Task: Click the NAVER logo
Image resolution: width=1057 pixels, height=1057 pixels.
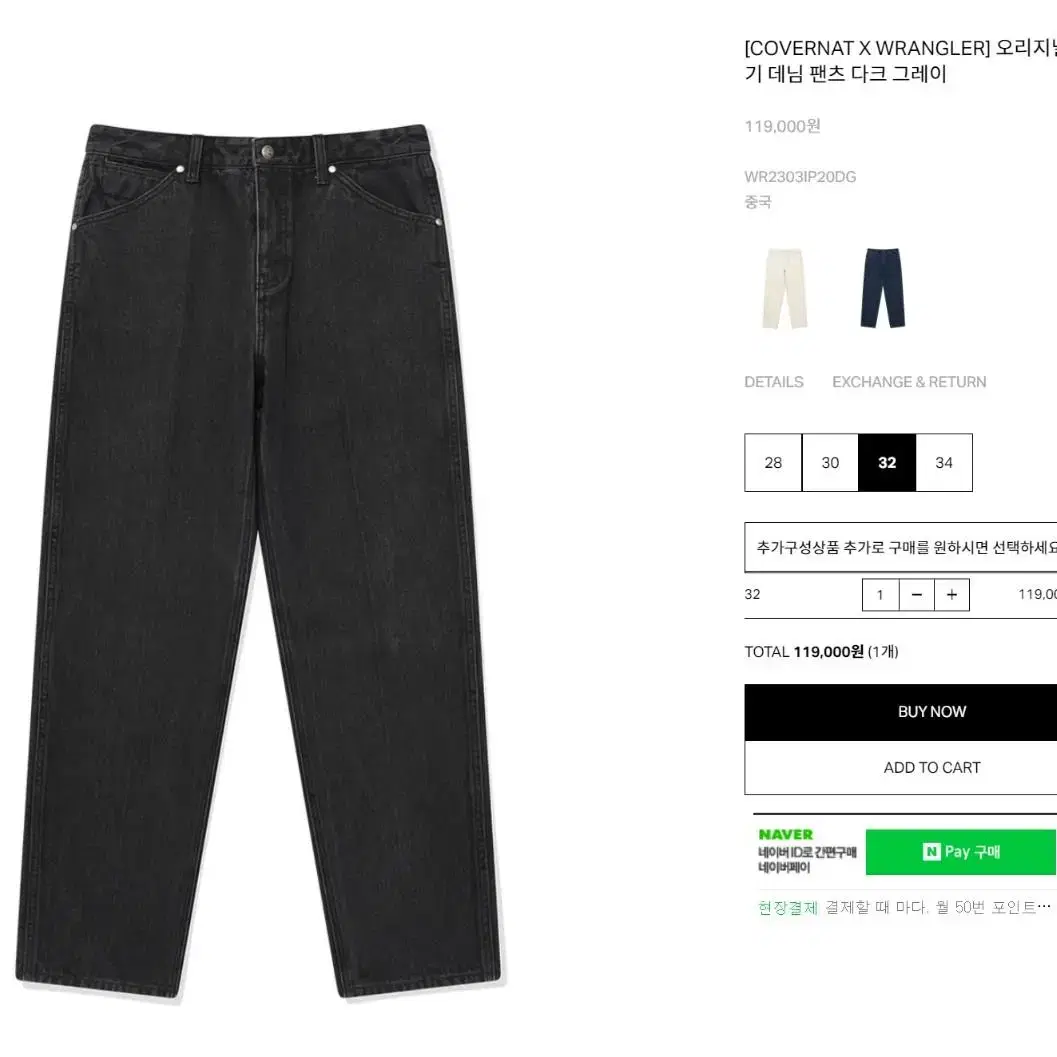Action: pyautogui.click(x=785, y=835)
